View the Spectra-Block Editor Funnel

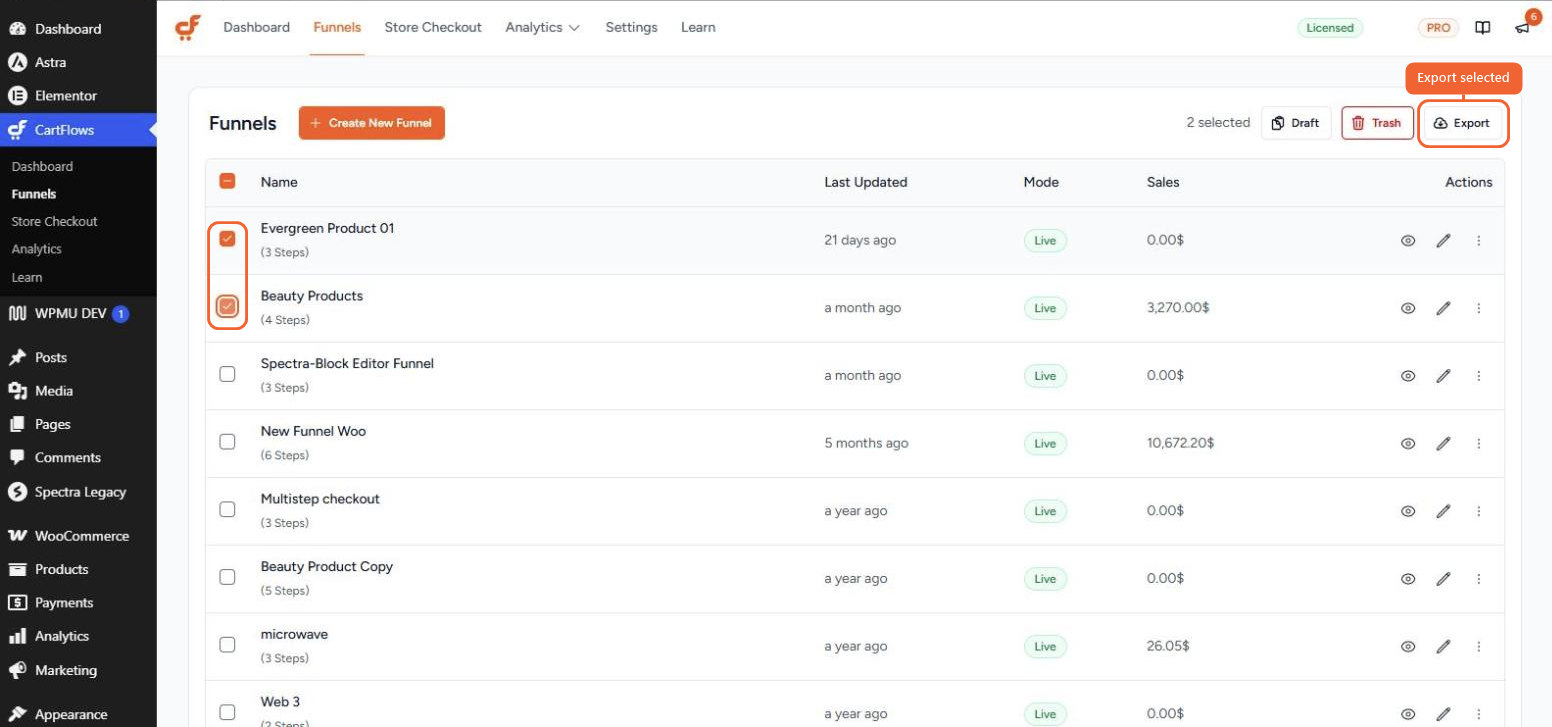1408,376
